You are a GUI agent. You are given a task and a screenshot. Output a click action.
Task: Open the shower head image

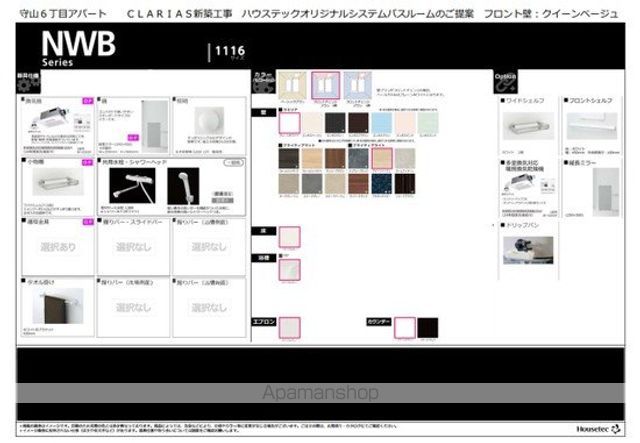pos(183,186)
